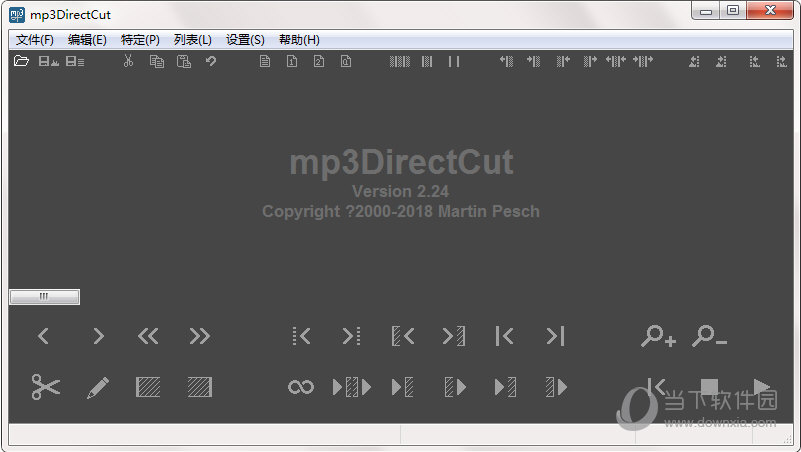Click the first hatched rectangle selection button
The image size is (801, 452).
coord(148,387)
